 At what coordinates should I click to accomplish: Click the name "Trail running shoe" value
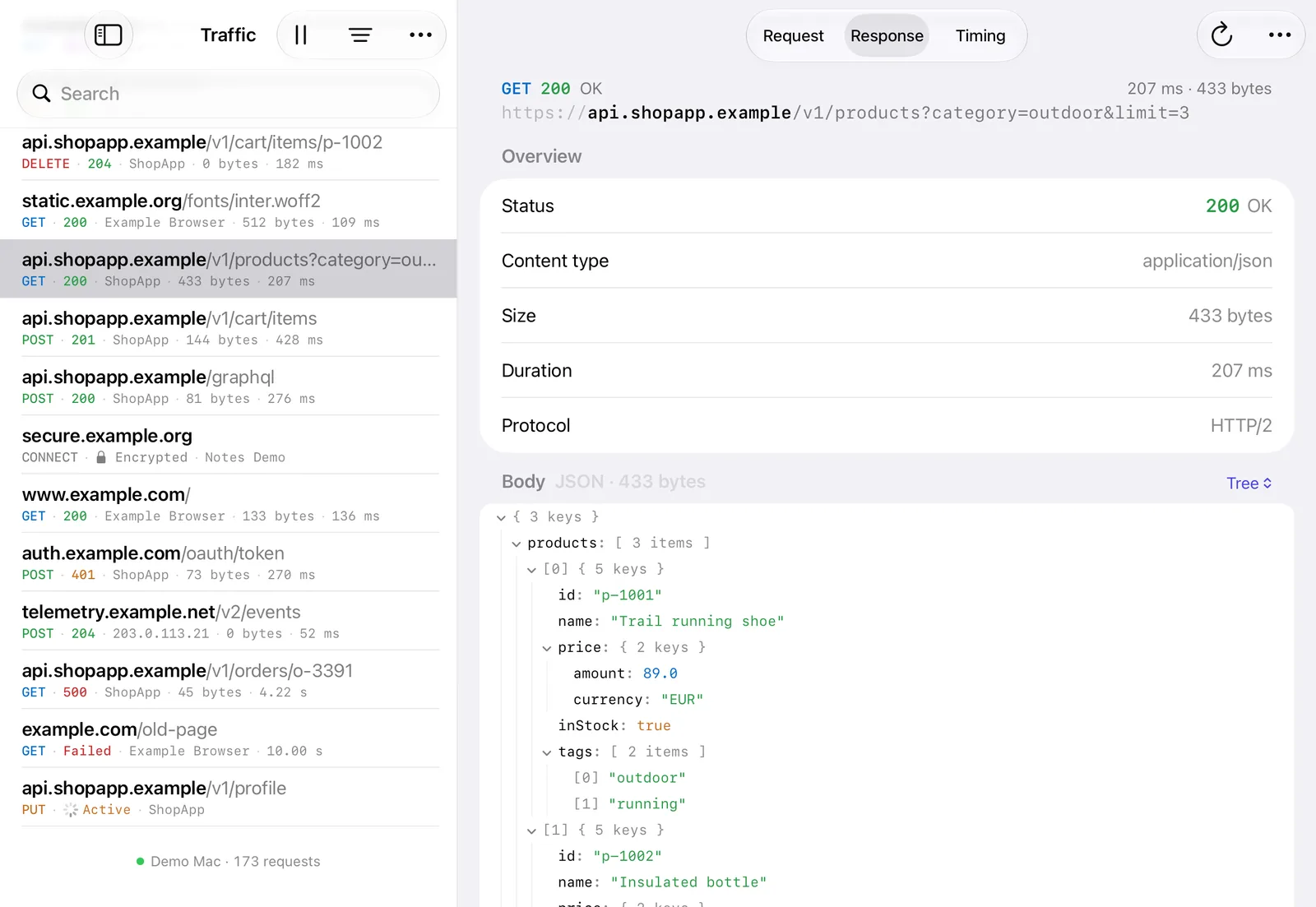point(697,622)
